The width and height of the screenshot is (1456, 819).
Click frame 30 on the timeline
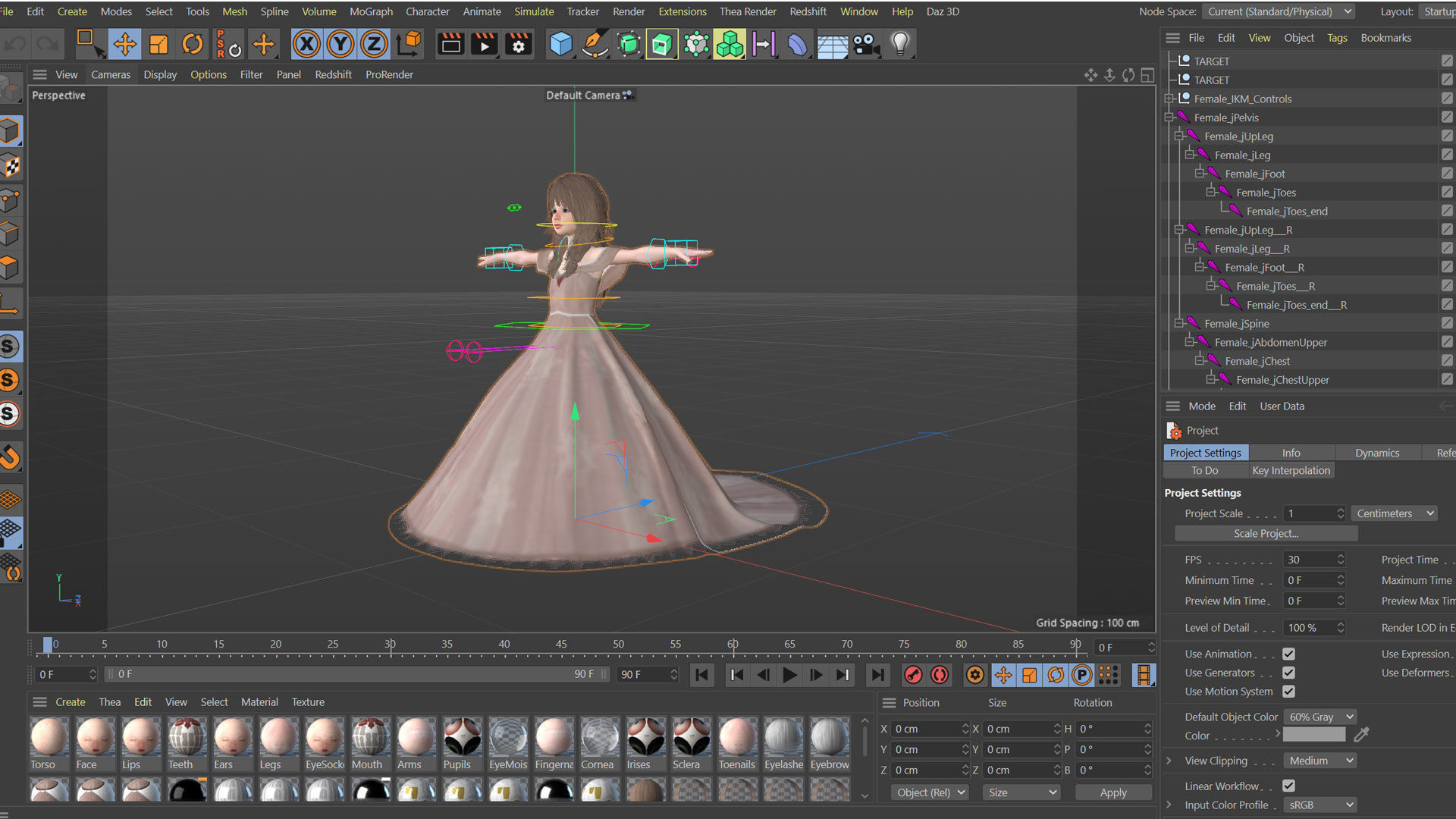(390, 646)
